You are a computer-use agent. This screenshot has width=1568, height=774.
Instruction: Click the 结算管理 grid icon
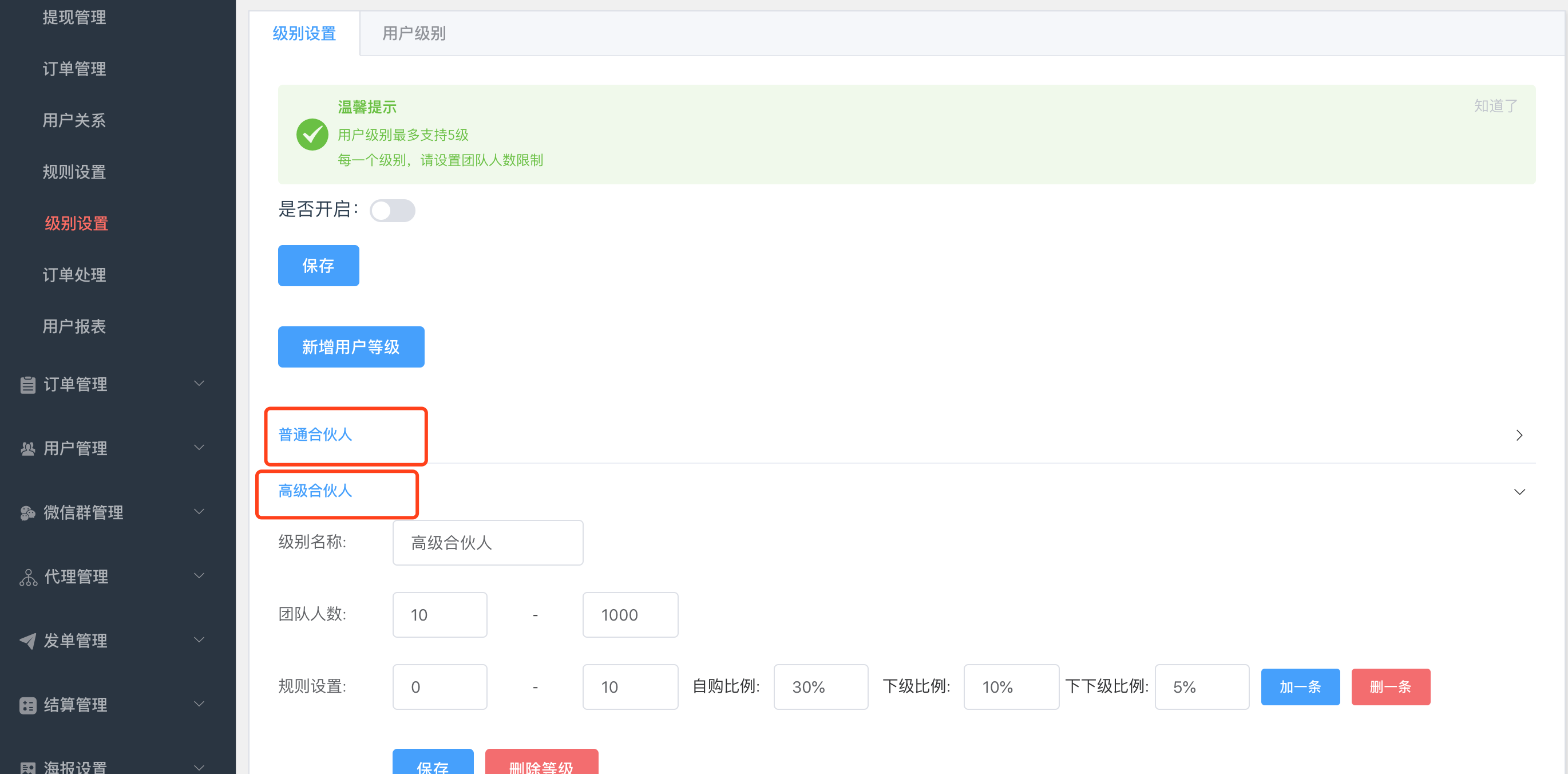(x=27, y=705)
